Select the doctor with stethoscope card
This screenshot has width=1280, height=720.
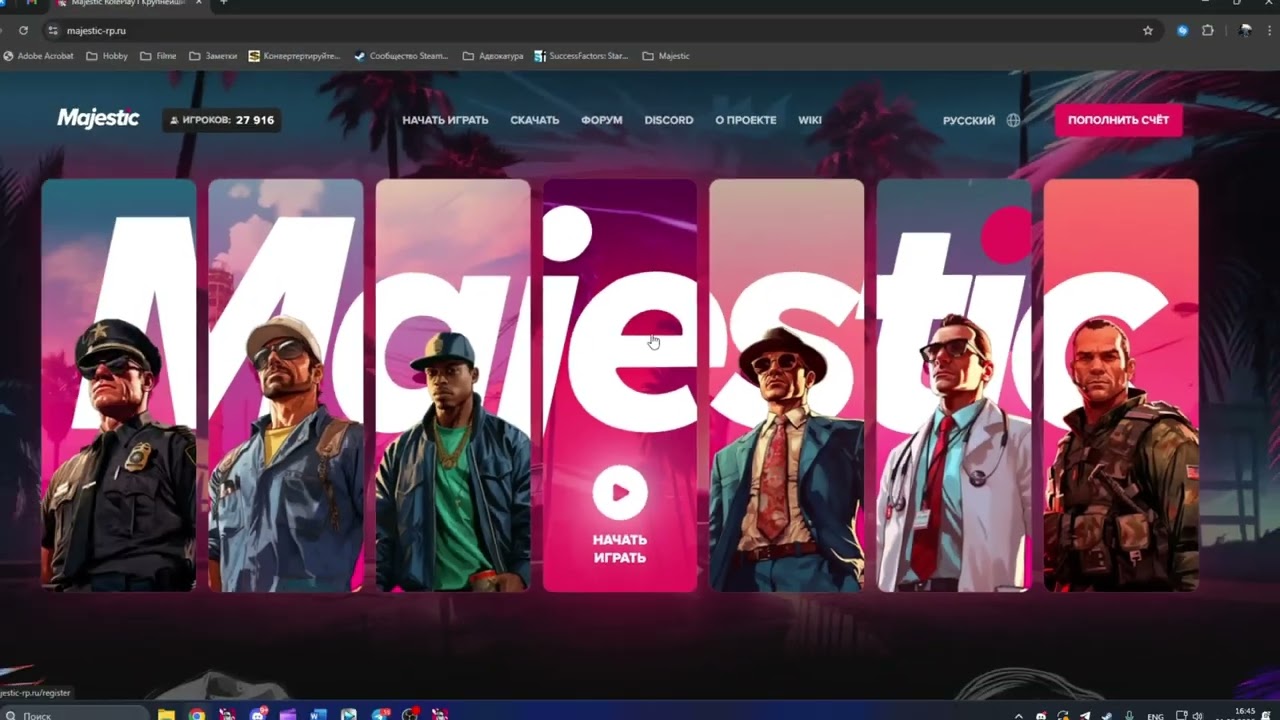(954, 385)
